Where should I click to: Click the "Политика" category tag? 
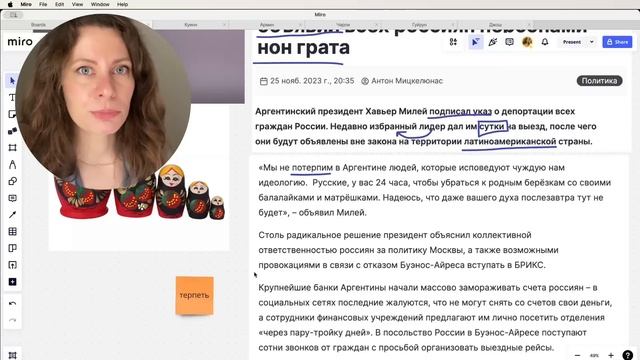tap(599, 81)
